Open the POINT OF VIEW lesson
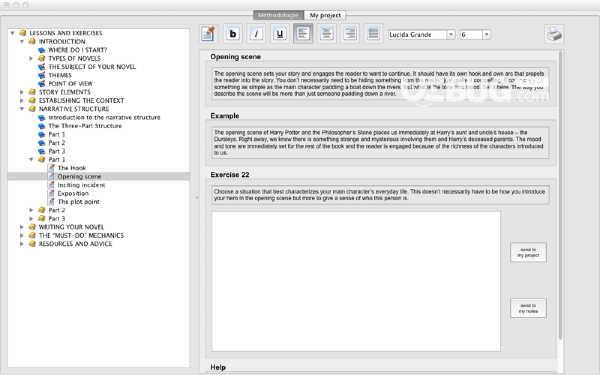 [x=70, y=84]
